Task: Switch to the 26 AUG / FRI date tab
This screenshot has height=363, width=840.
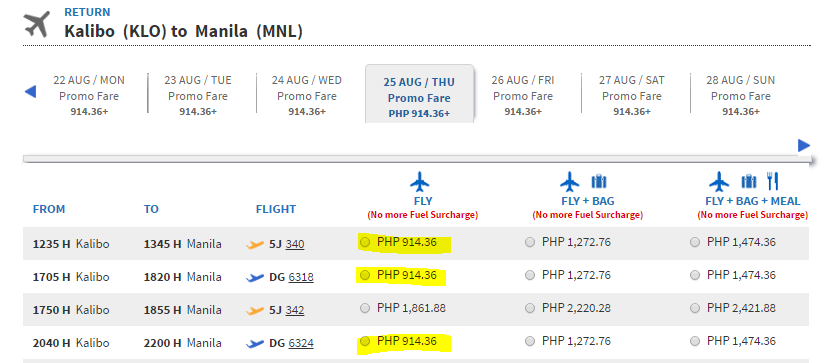Action: (x=523, y=95)
